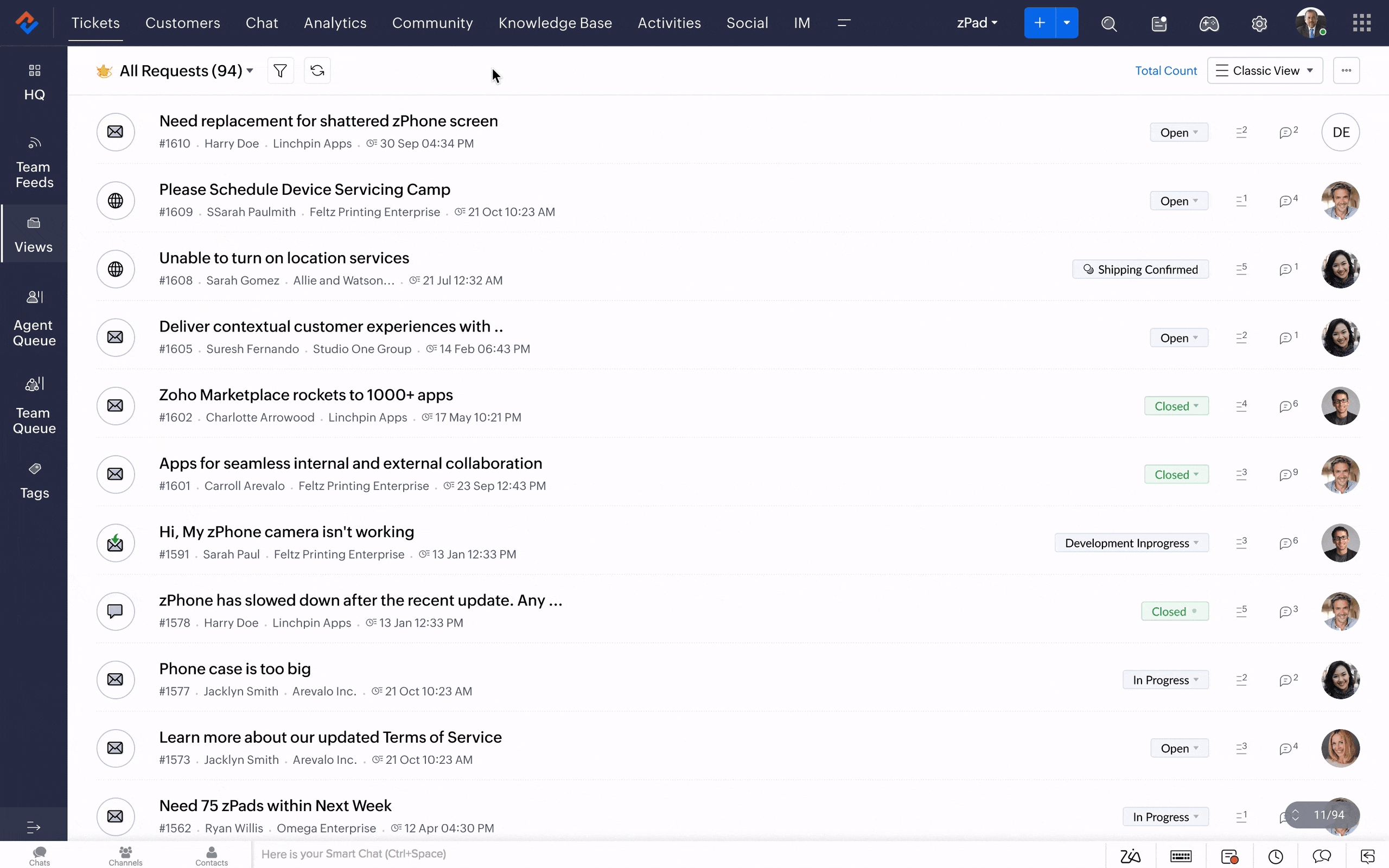
Task: Change status dropdown on ticket #1610
Action: point(1179,131)
